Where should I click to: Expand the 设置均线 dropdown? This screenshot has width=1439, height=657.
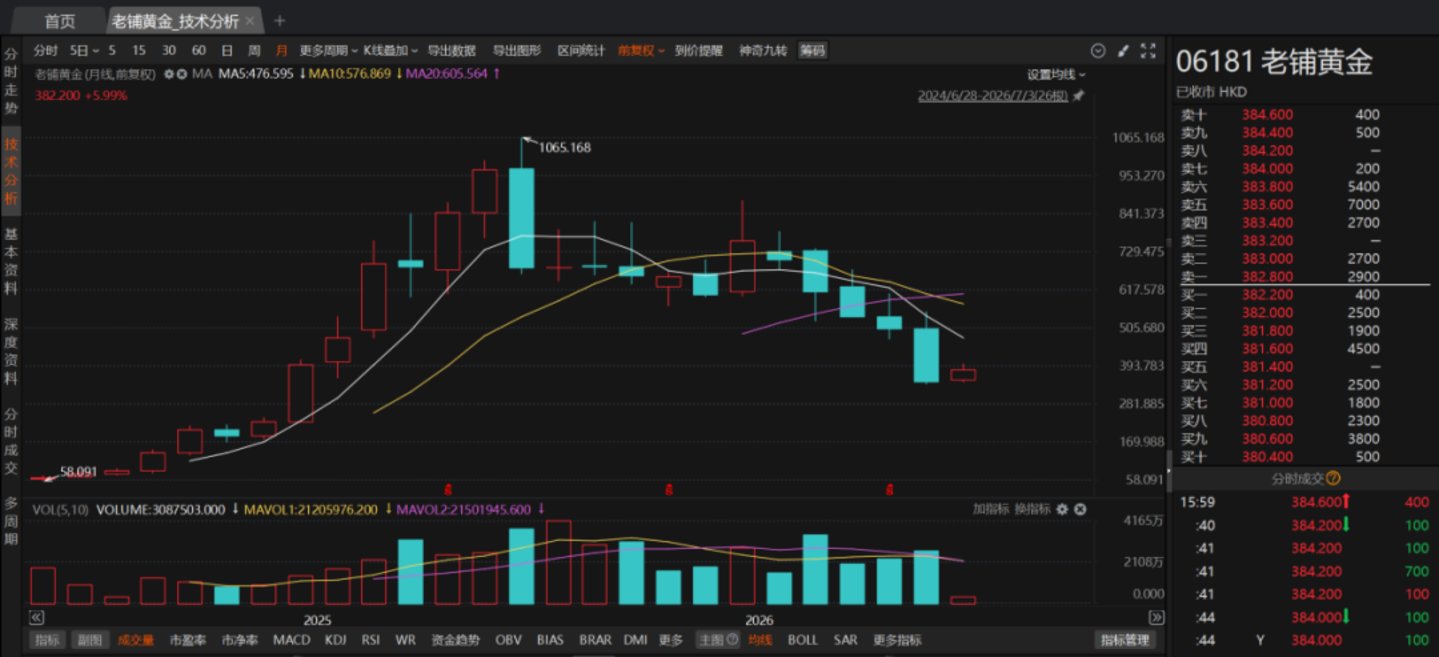tap(1056, 74)
